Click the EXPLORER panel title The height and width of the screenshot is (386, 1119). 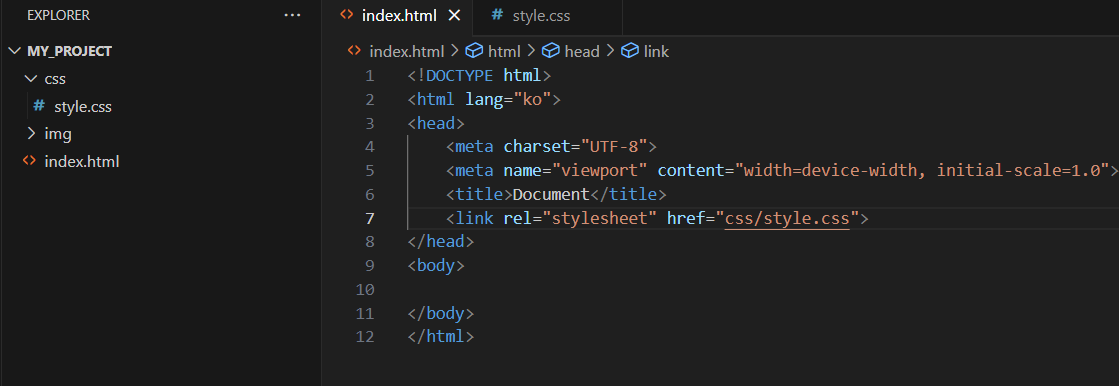click(x=59, y=16)
